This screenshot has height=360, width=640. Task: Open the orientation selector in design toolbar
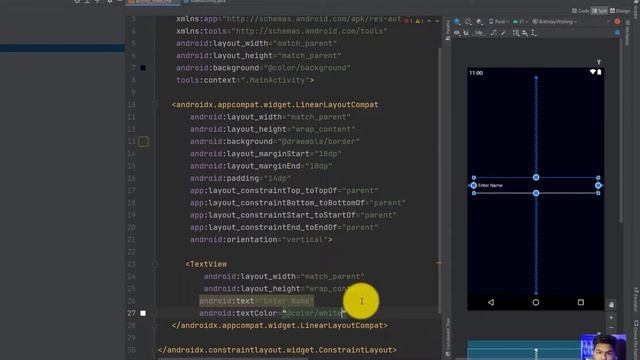coord(468,22)
